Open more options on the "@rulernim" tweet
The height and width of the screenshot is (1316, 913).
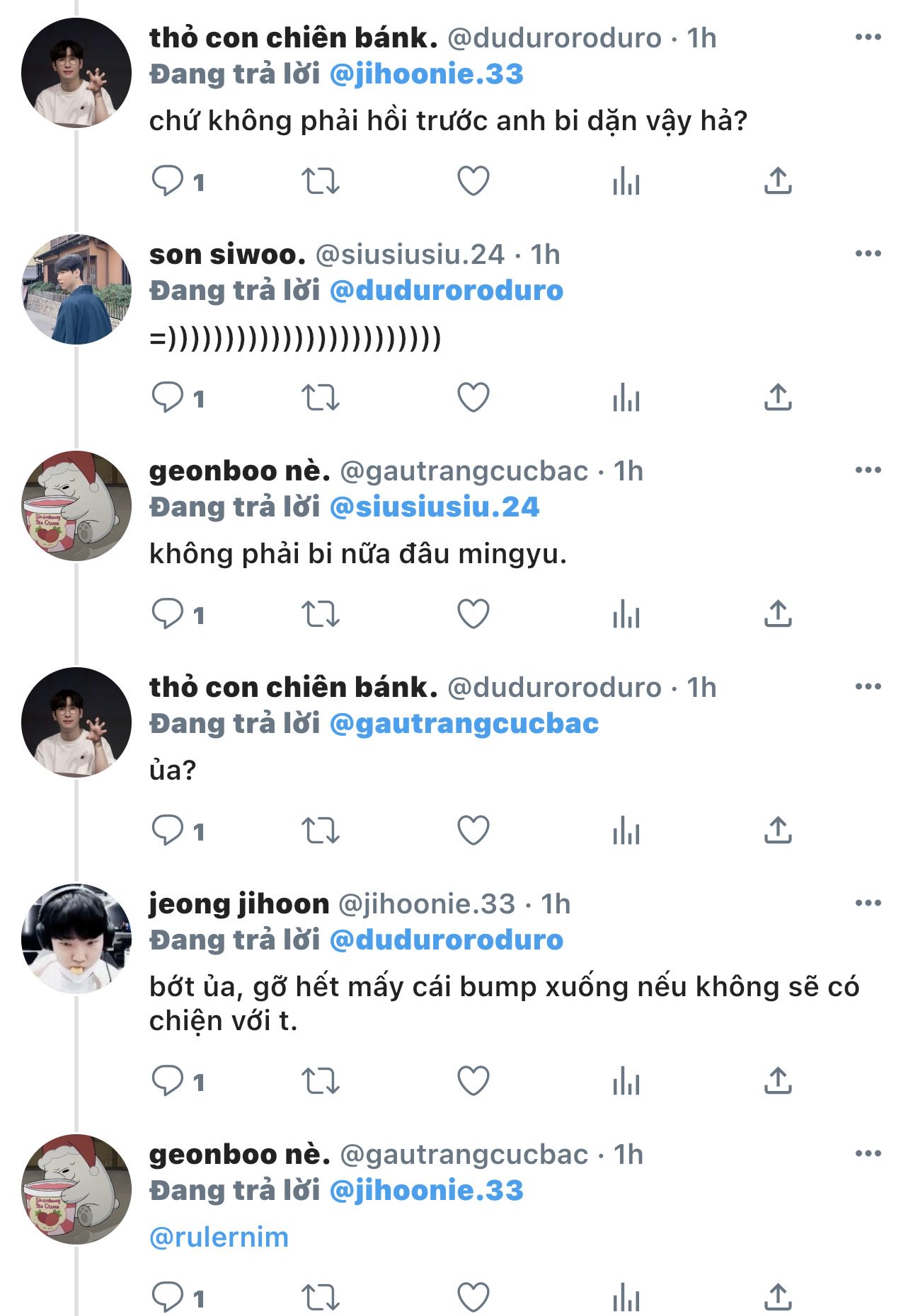click(x=868, y=1154)
